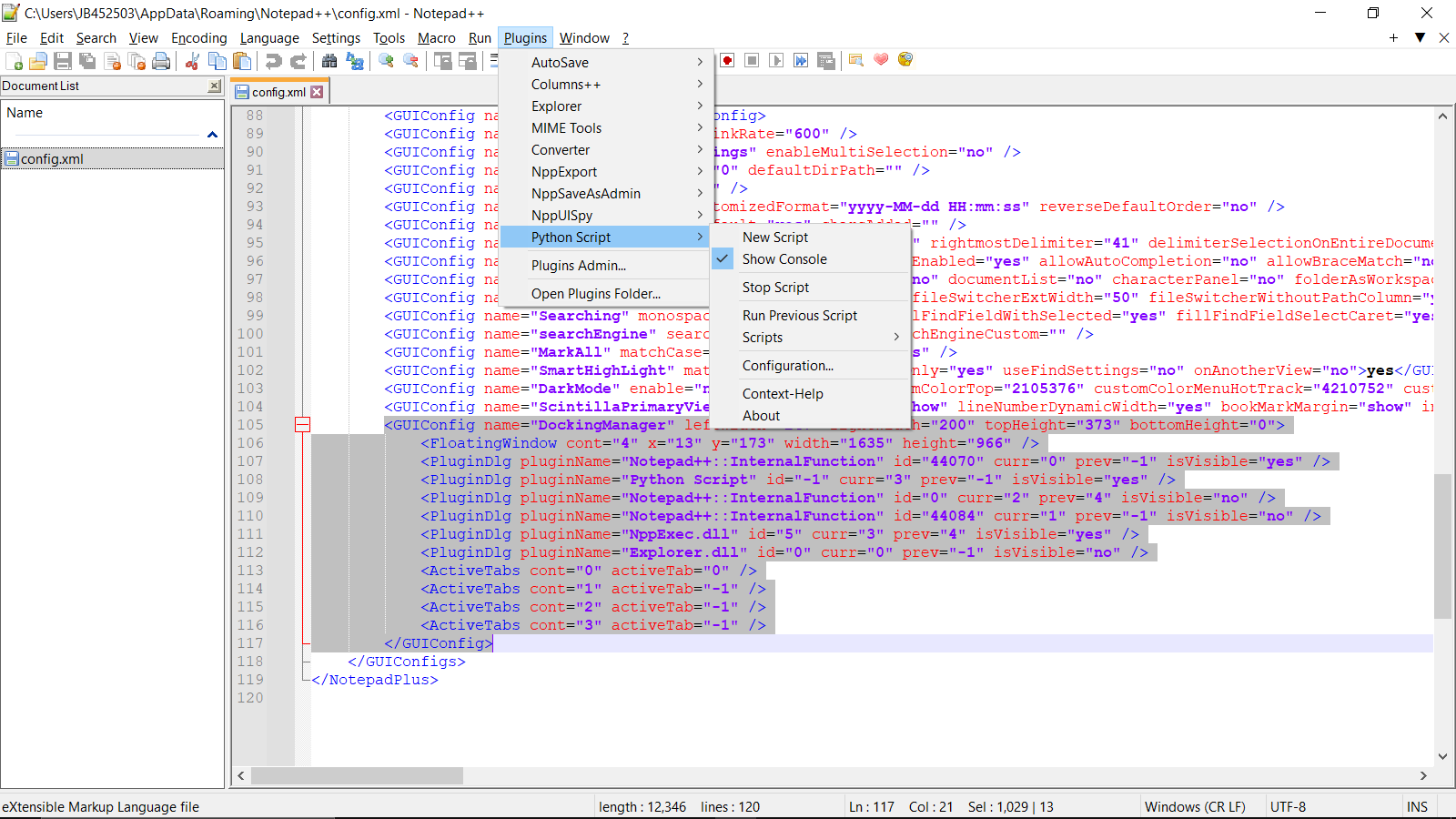The image size is (1456, 819).
Task: Open Plugins Admin…
Action: [x=606, y=266]
